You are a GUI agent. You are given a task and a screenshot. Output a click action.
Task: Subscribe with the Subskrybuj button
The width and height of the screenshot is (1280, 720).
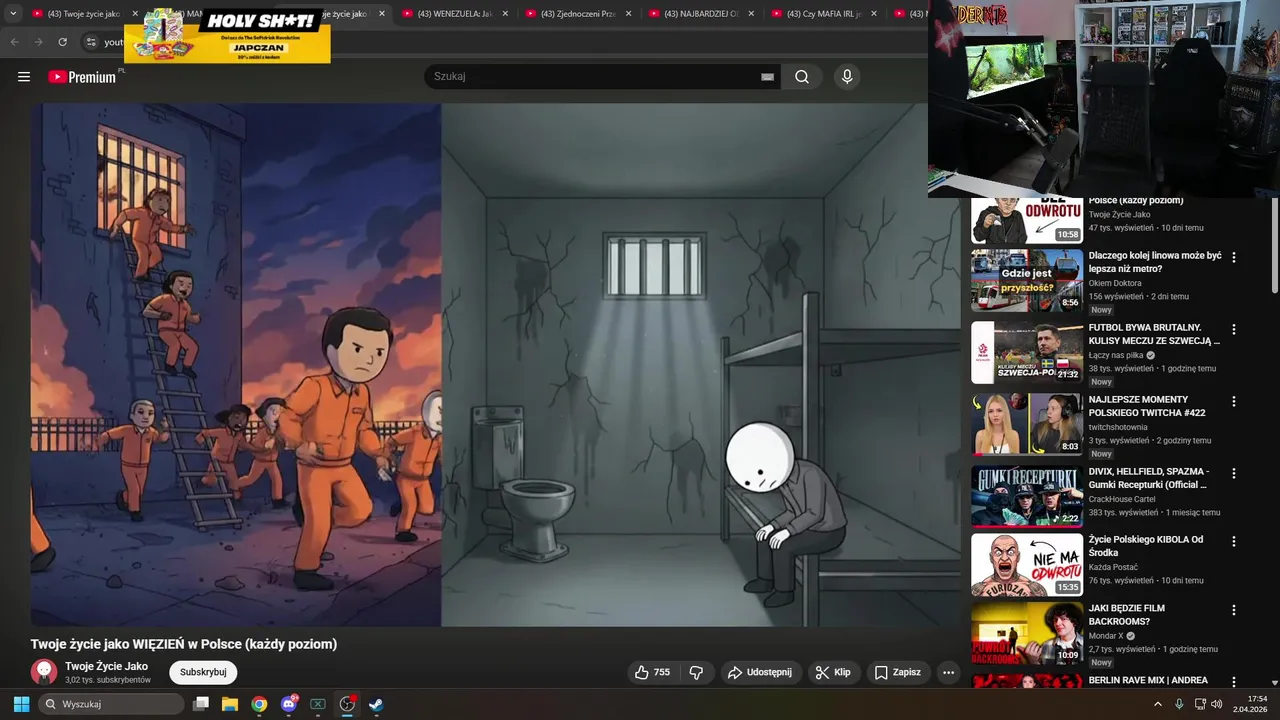[203, 672]
